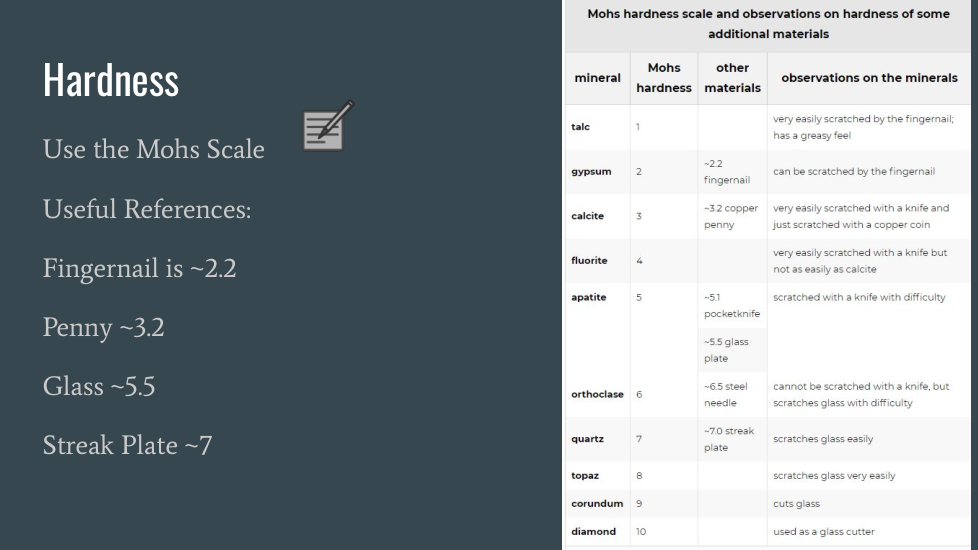This screenshot has height=550, width=978.
Task: Click the diamond row mineral name
Action: [593, 531]
